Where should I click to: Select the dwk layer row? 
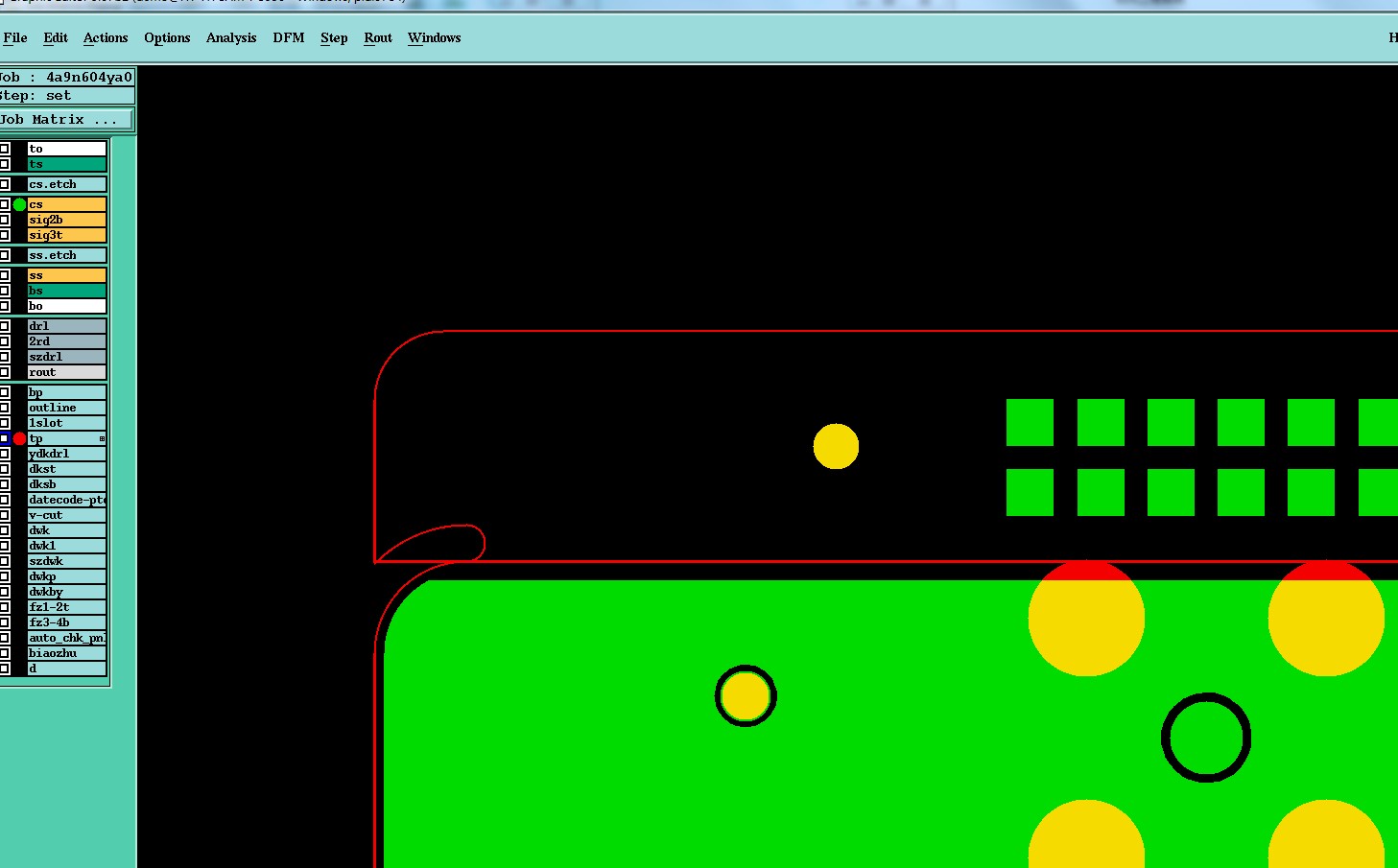[66, 530]
